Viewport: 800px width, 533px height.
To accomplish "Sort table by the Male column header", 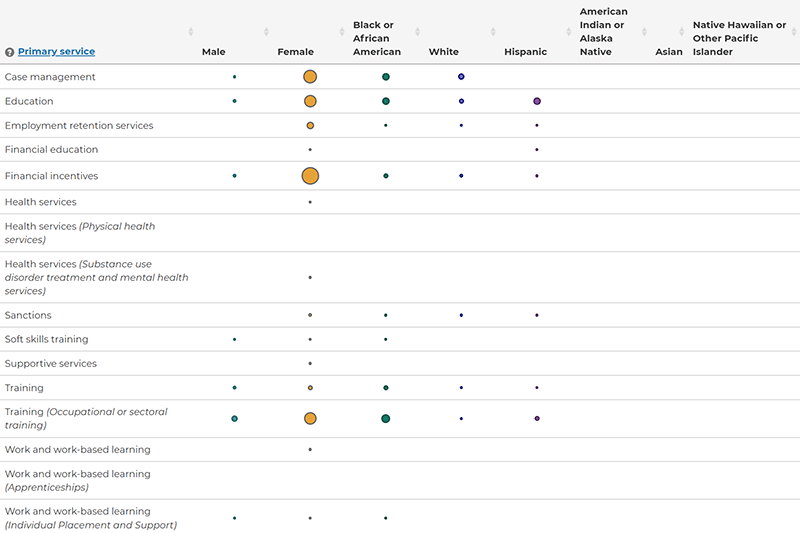I will (x=213, y=52).
